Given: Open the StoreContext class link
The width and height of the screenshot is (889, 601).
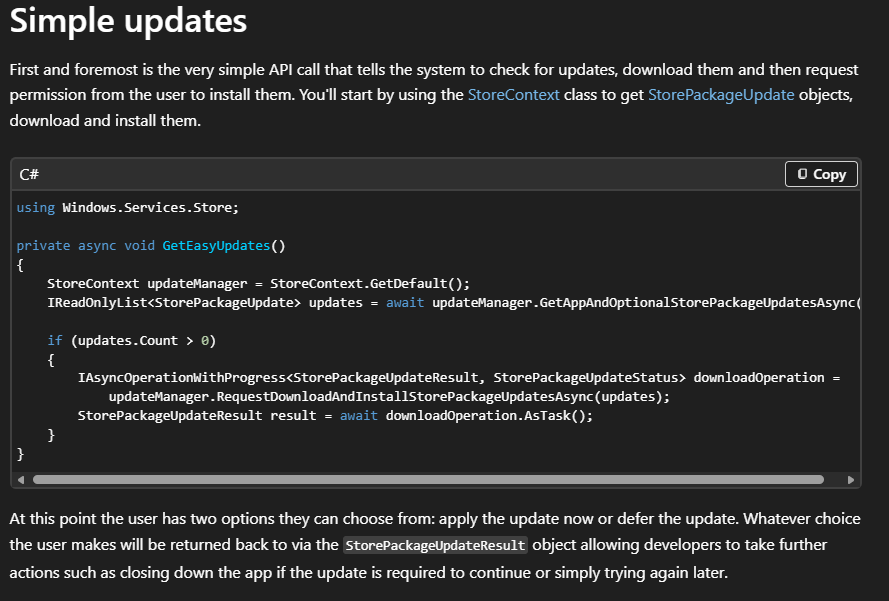Looking at the screenshot, I should (513, 95).
